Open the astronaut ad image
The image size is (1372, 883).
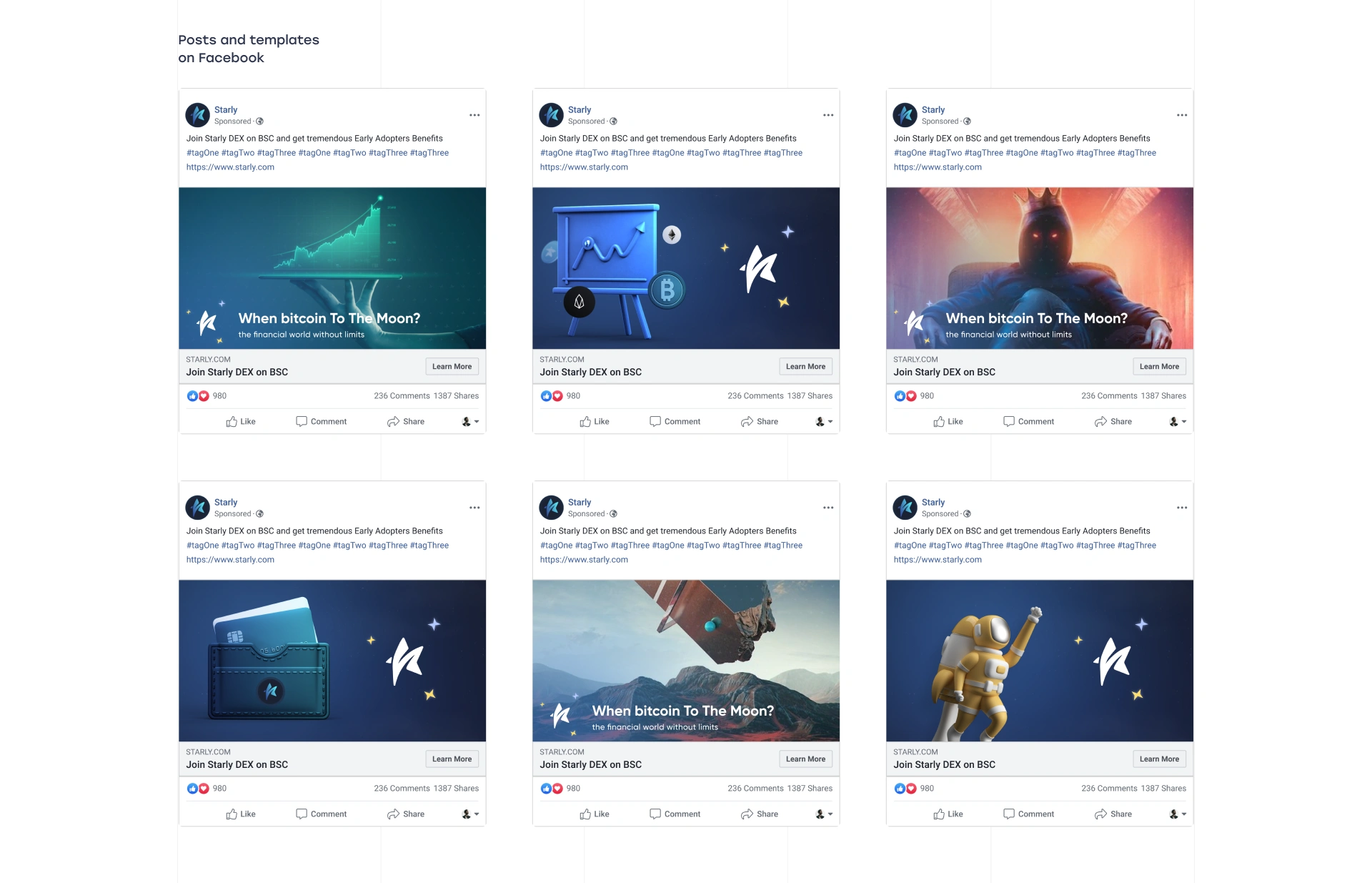1040,661
